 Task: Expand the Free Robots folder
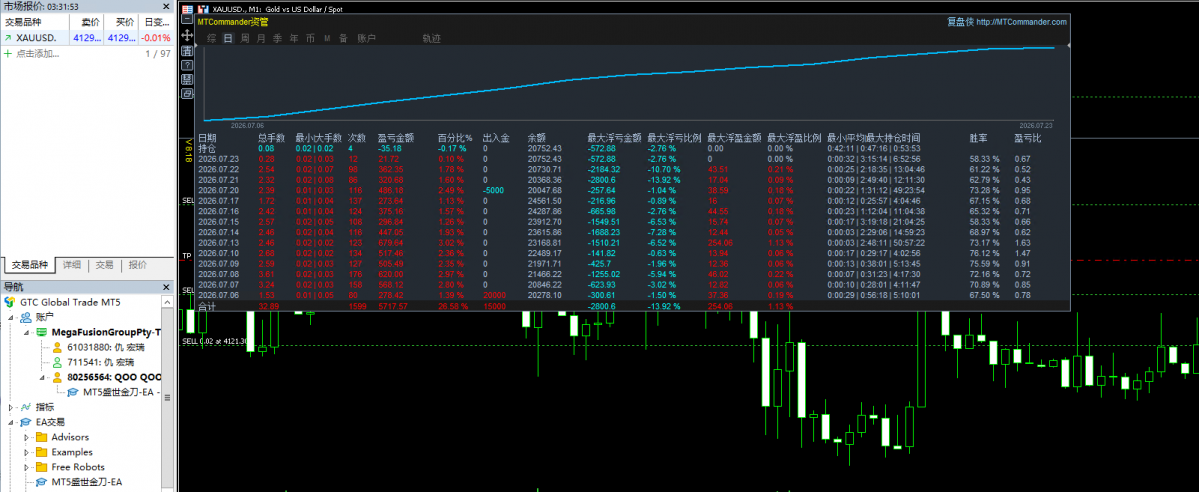(27, 468)
